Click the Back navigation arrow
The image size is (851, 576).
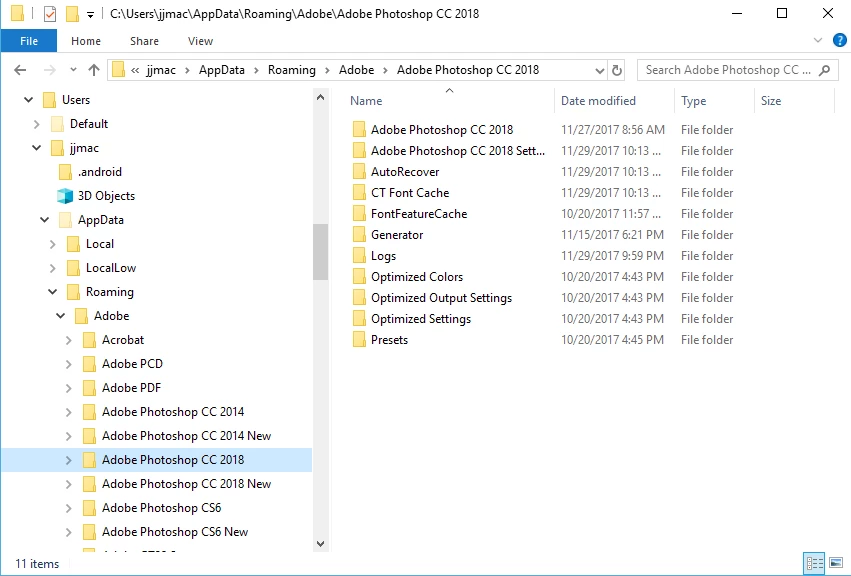coord(20,70)
